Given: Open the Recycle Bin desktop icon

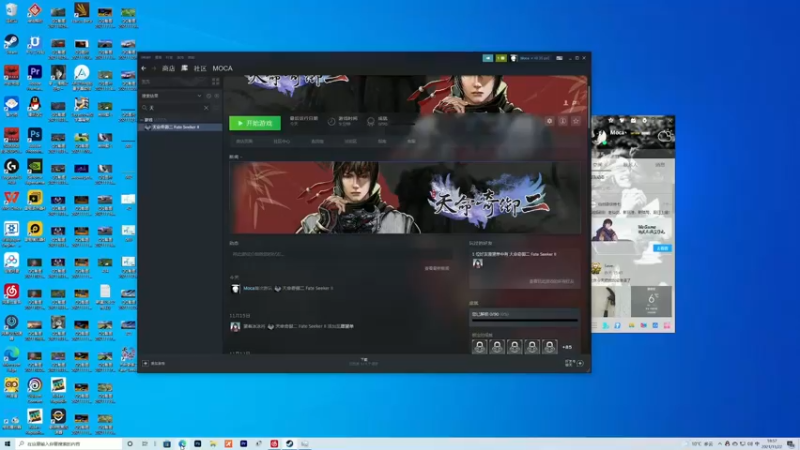Looking at the screenshot, I should click(x=11, y=12).
